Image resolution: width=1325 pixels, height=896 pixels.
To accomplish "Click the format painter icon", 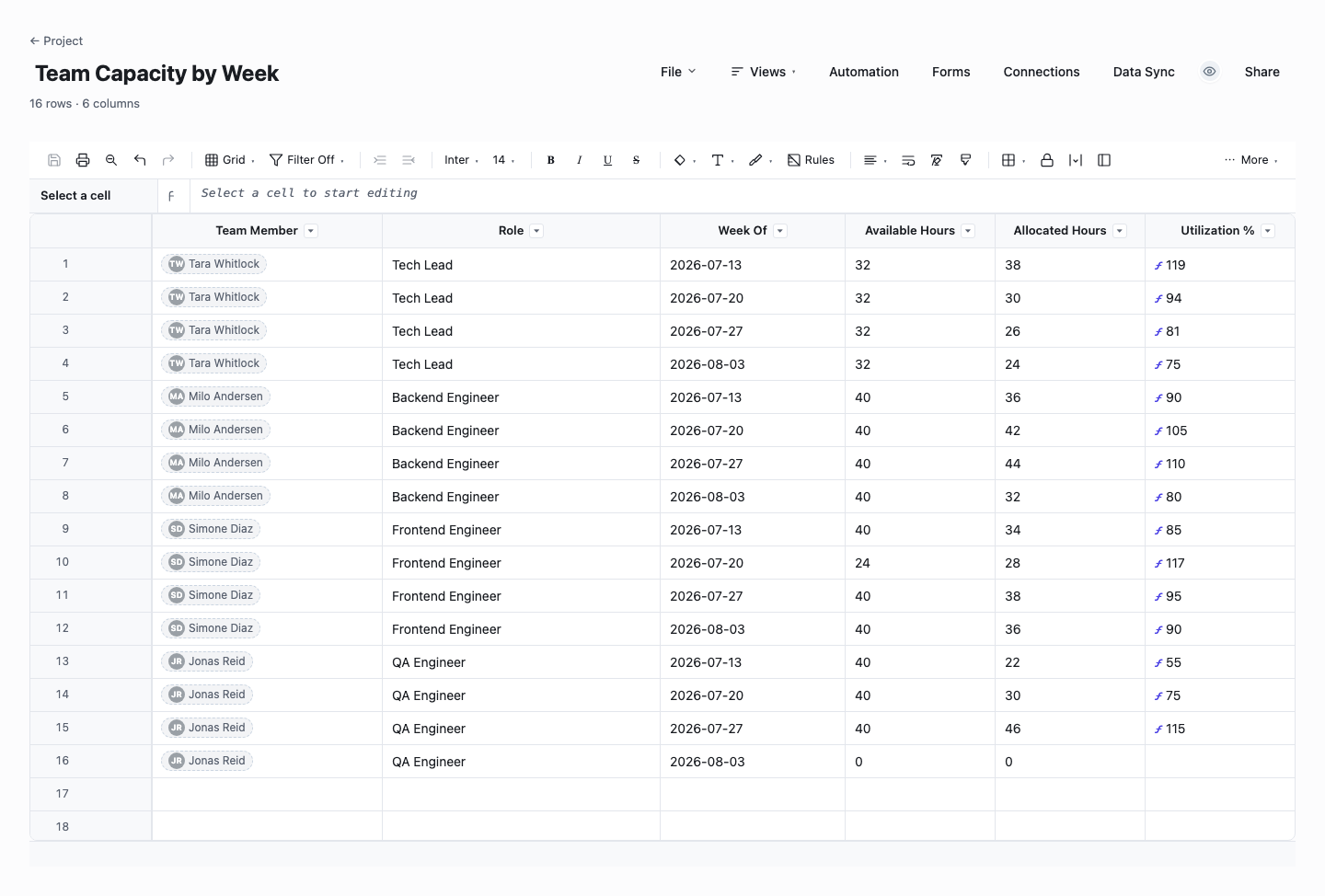I will [965, 160].
